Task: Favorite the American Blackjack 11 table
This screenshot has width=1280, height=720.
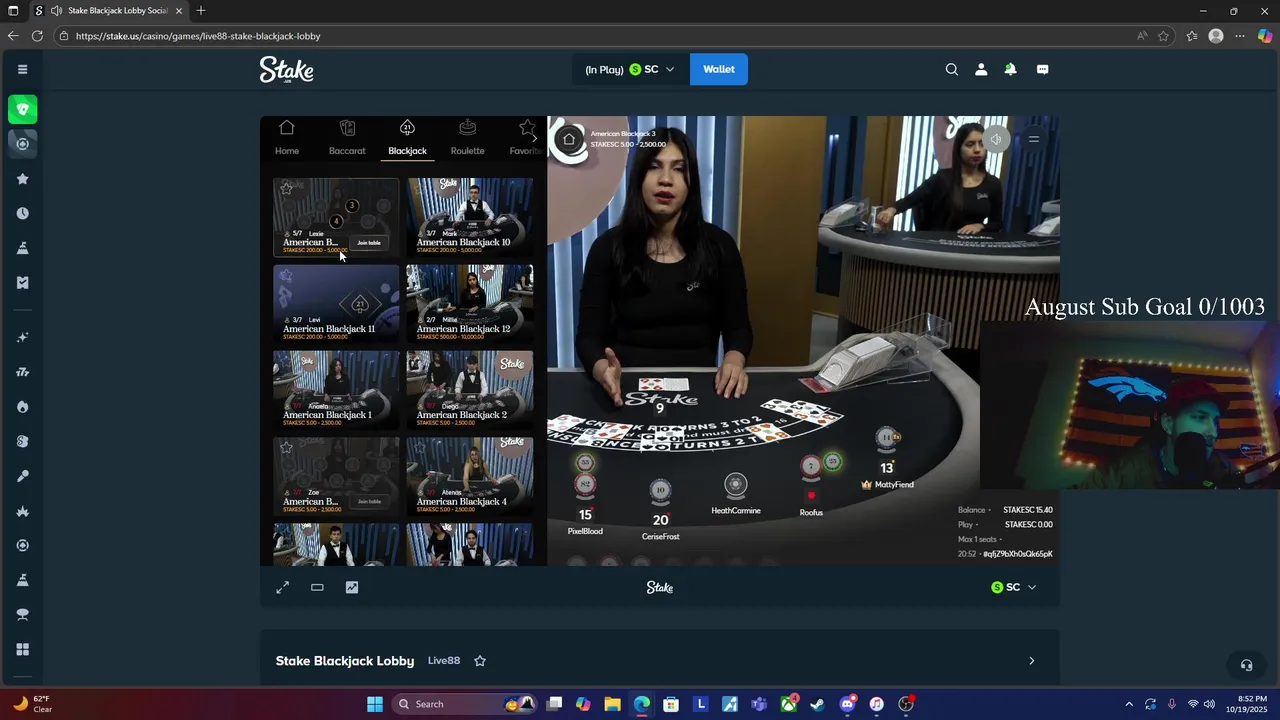Action: (x=286, y=275)
